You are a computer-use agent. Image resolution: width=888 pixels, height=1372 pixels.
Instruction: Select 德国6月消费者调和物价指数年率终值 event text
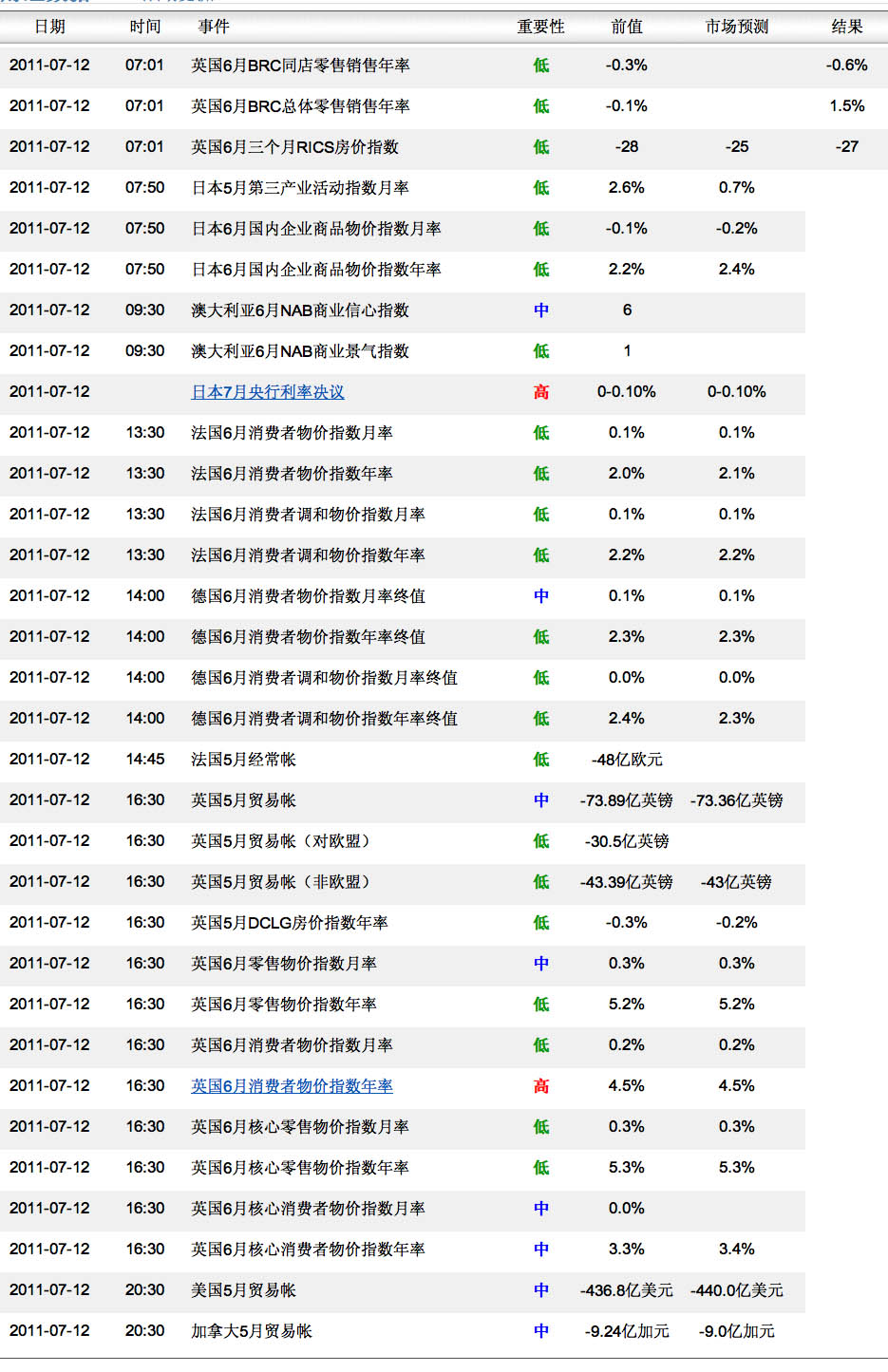pyautogui.click(x=324, y=719)
